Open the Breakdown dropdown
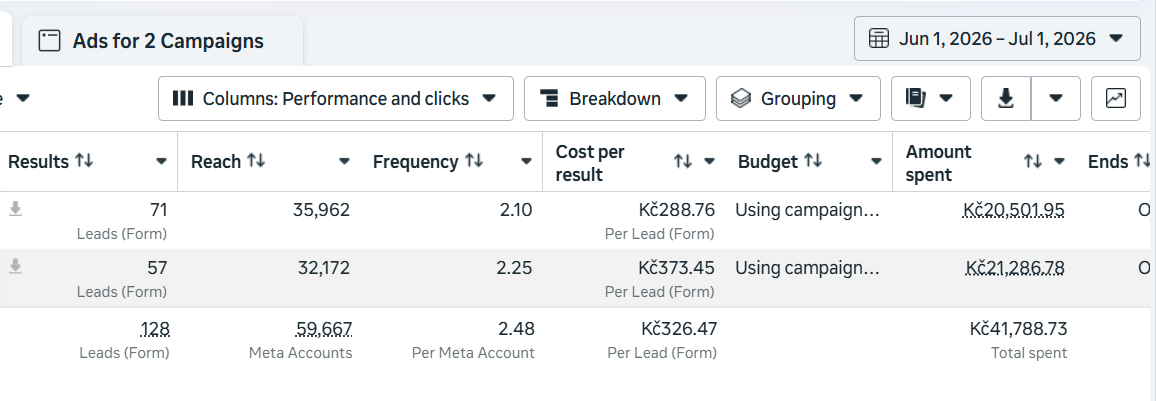Screen dimensions: 1156x401 click(614, 99)
